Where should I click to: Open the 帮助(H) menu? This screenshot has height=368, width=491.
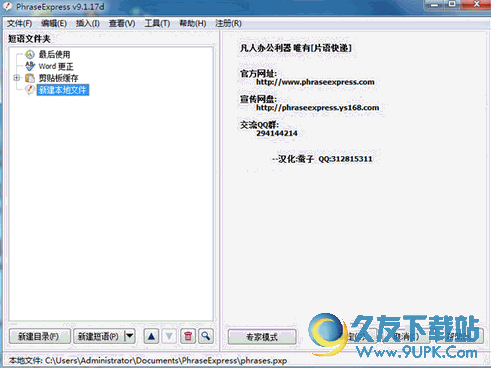click(193, 24)
